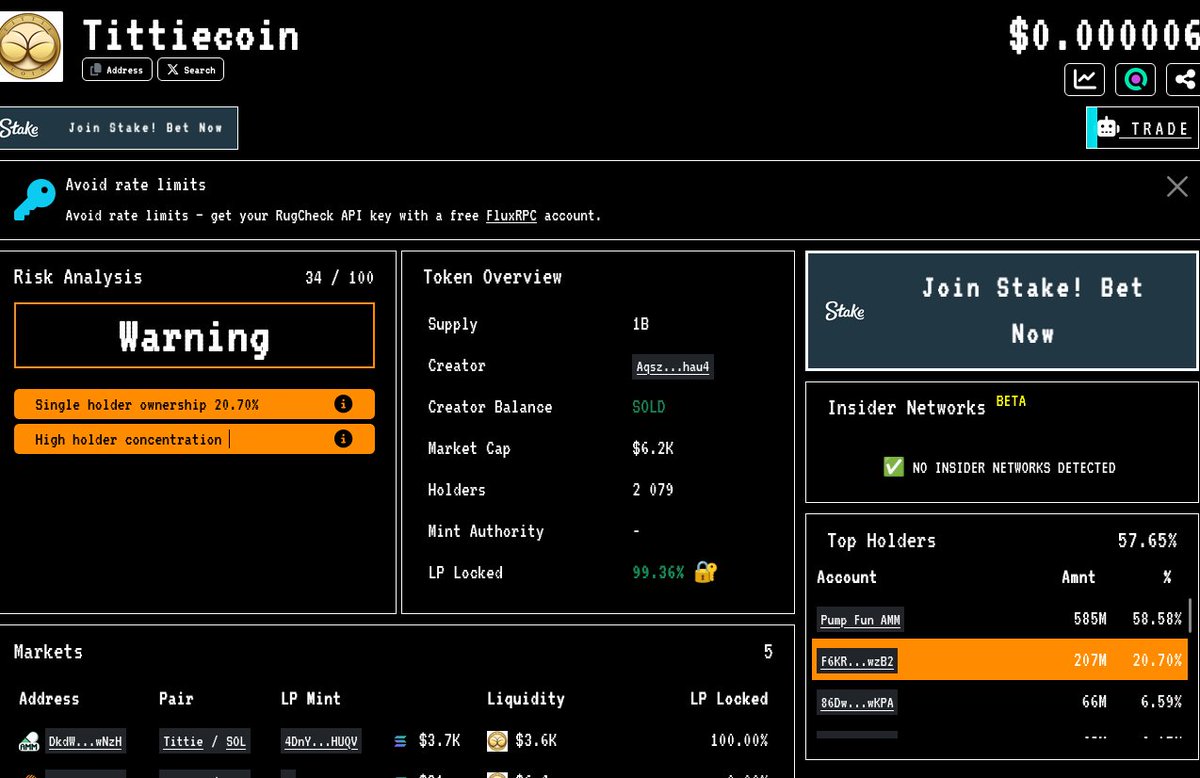
Task: Click the AMM icon beside DkdW...wNzH
Action: click(x=28, y=741)
